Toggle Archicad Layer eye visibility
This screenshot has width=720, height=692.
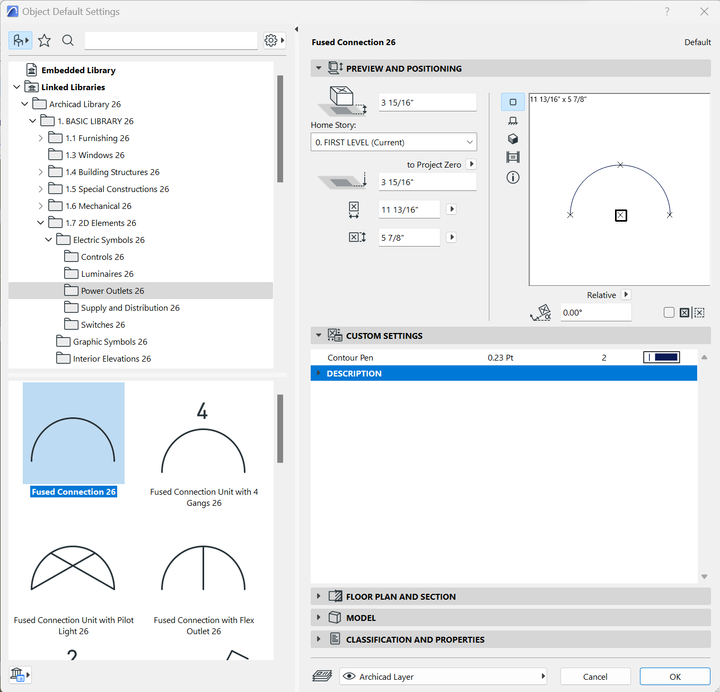coord(349,676)
